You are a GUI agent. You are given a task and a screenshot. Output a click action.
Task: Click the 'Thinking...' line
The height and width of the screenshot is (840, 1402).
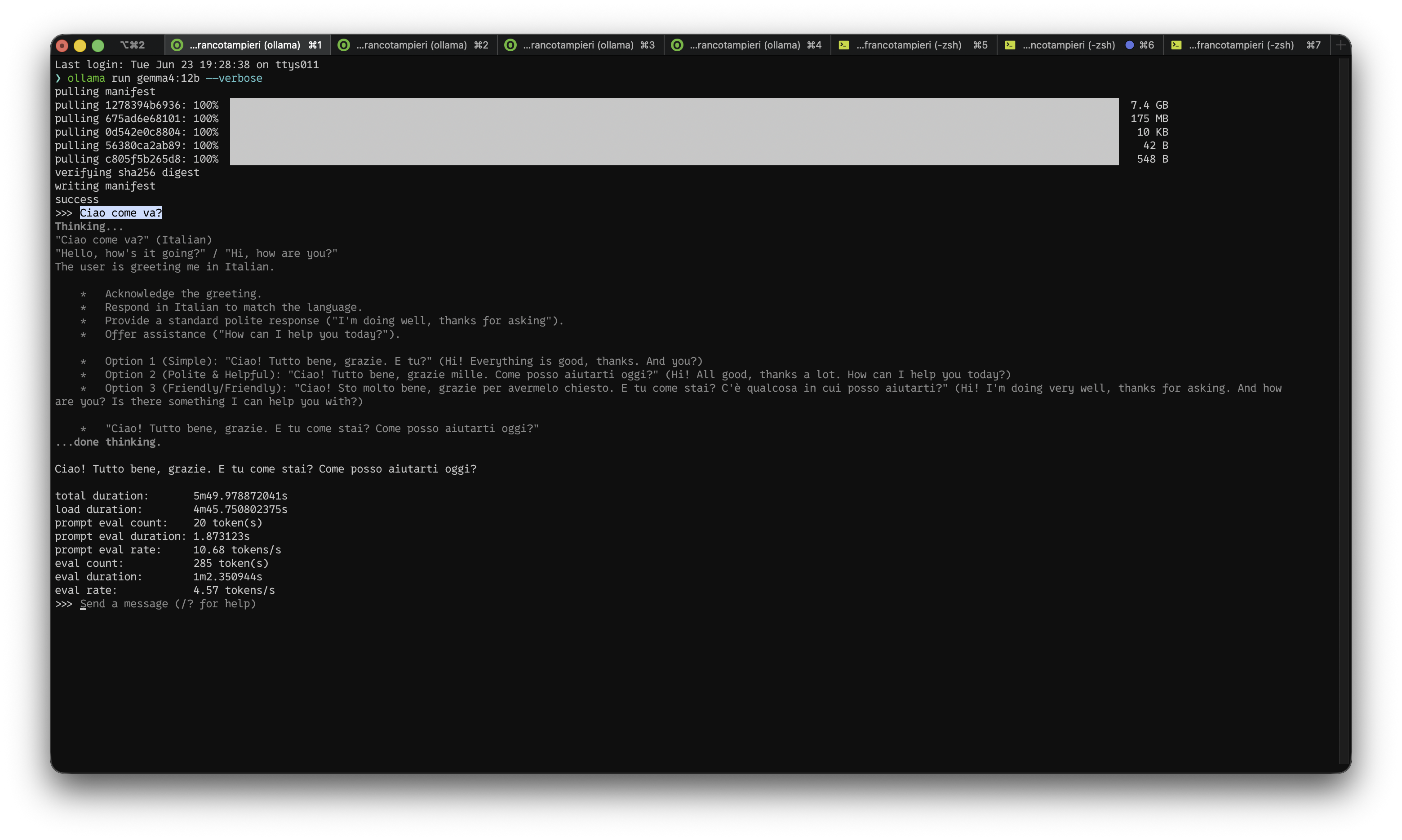click(x=89, y=226)
